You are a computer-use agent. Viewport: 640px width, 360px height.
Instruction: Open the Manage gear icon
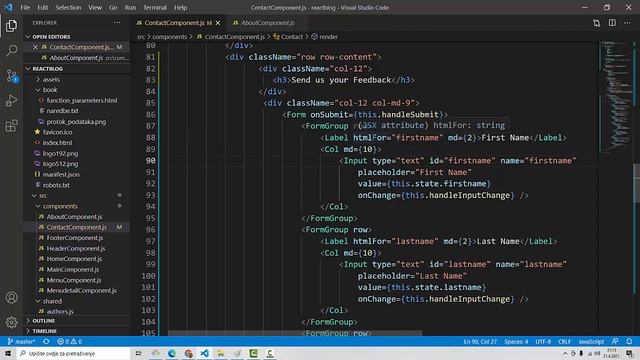(x=11, y=322)
